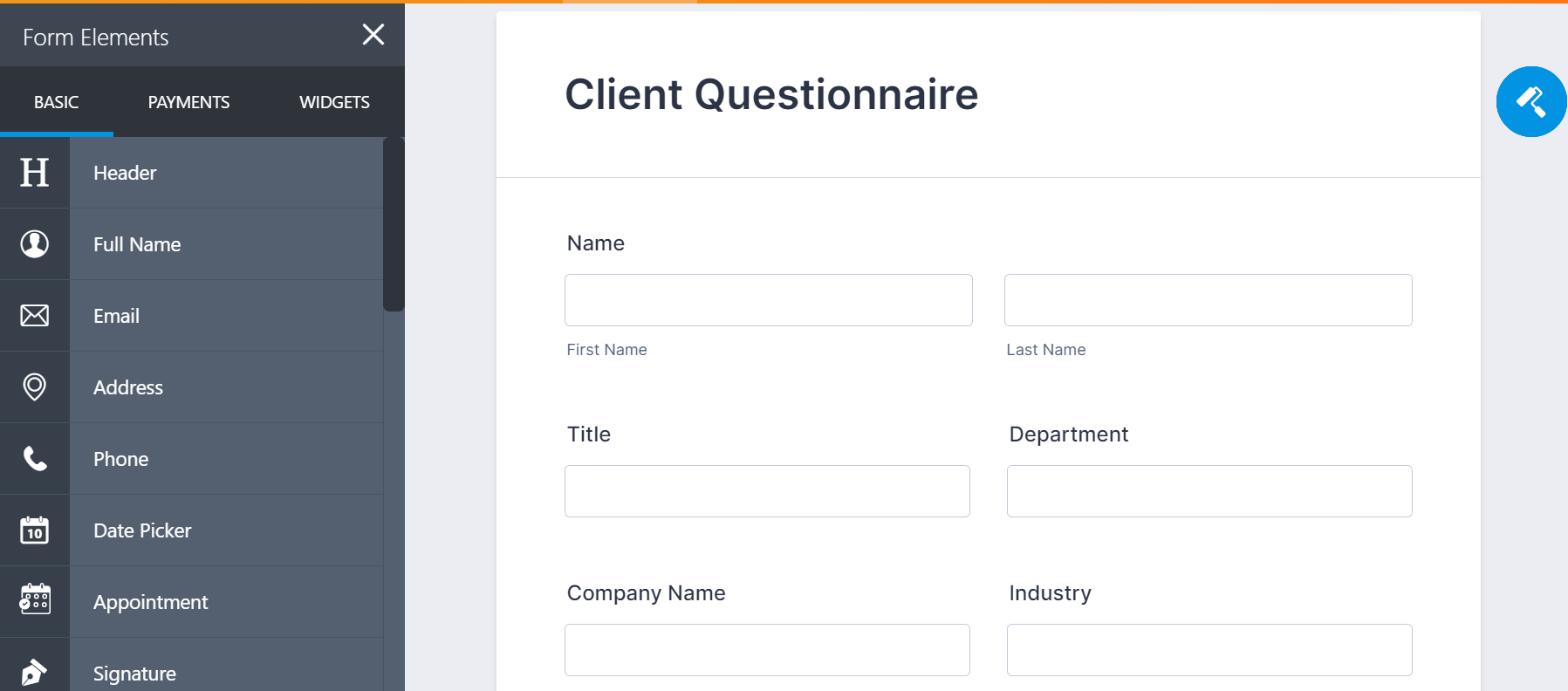Image resolution: width=1568 pixels, height=691 pixels.
Task: Add the Email element label
Action: point(116,316)
